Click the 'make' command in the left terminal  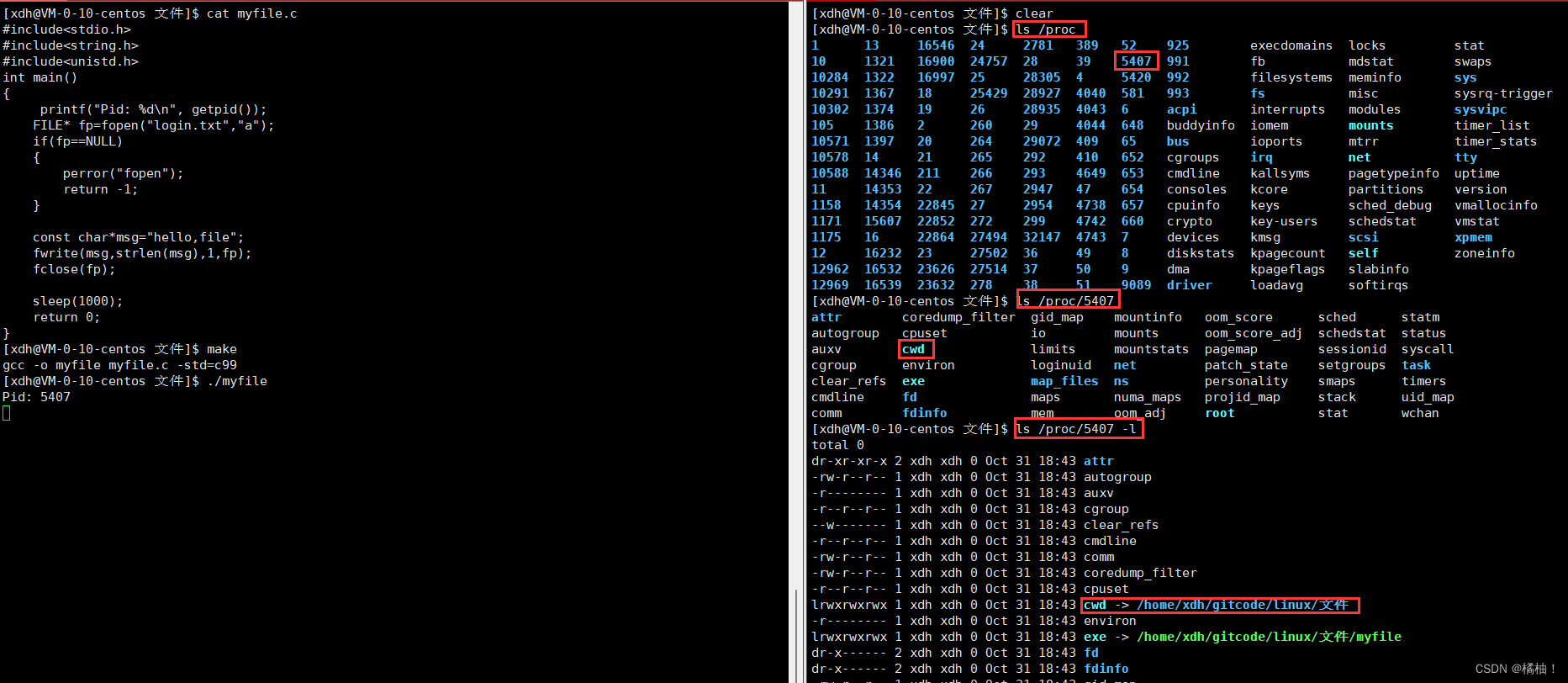pos(222,349)
